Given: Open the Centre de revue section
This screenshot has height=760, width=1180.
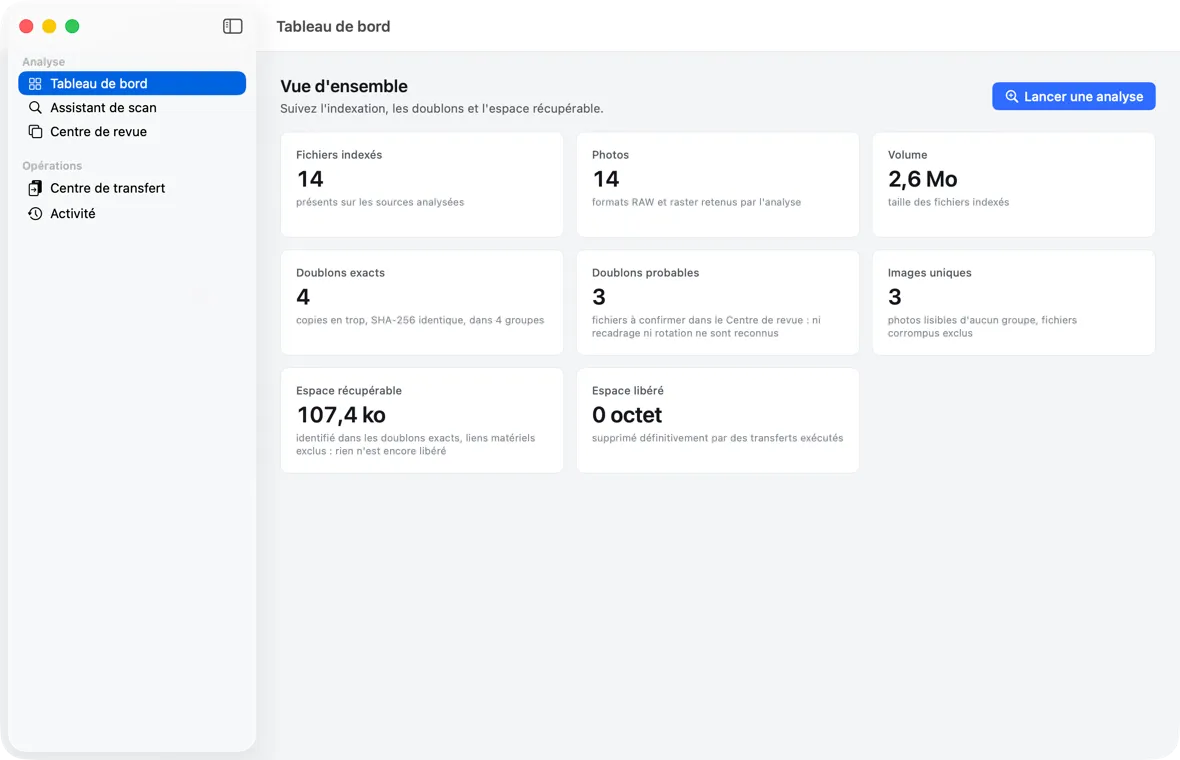Looking at the screenshot, I should (x=132, y=132).
